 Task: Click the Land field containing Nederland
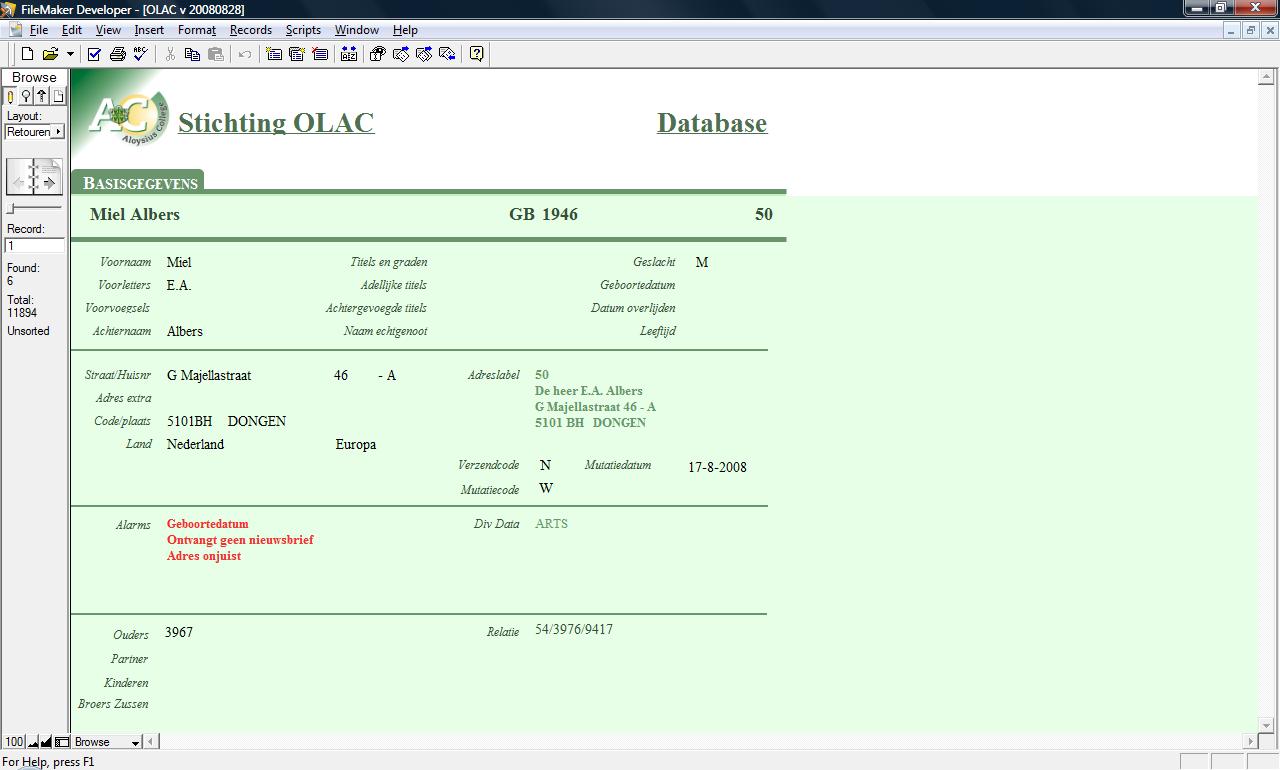coord(195,444)
